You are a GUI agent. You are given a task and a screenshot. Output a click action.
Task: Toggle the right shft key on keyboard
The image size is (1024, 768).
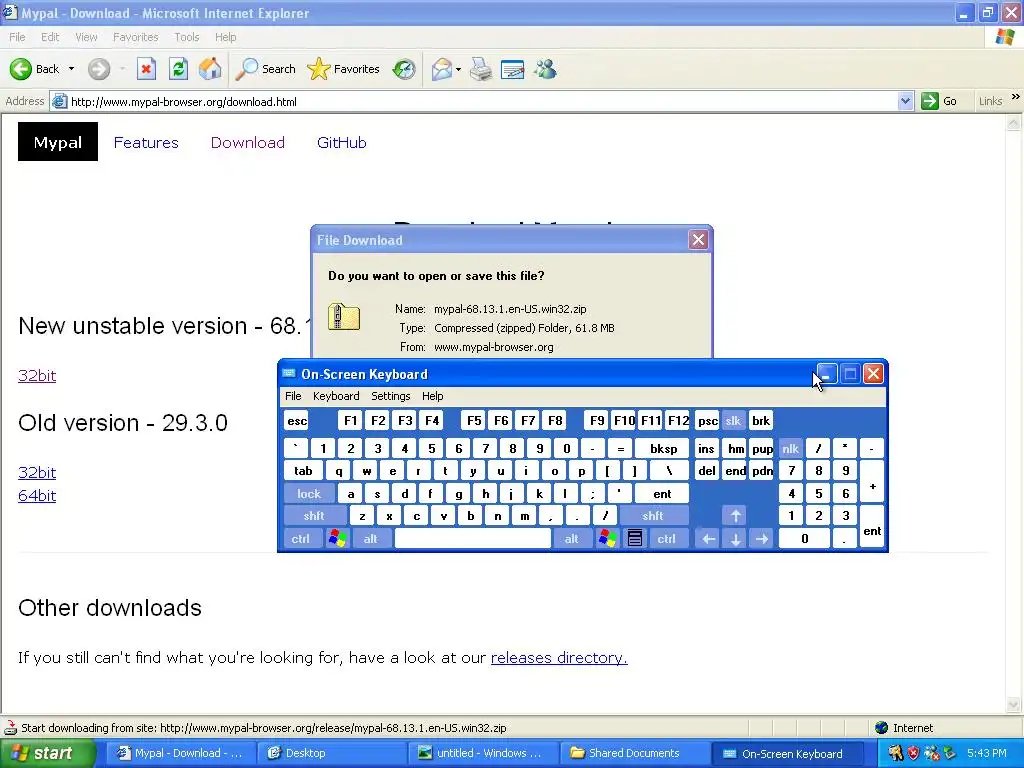pos(652,516)
